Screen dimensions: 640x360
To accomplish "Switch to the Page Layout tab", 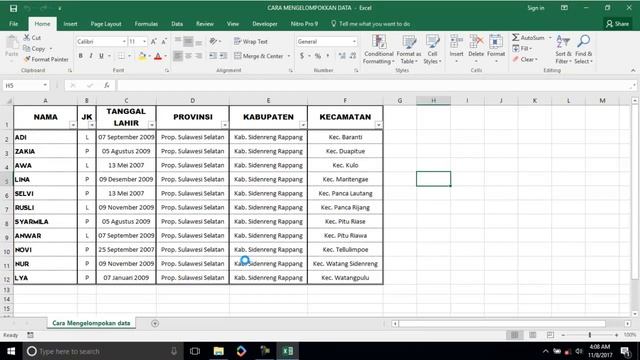I will tap(106, 24).
